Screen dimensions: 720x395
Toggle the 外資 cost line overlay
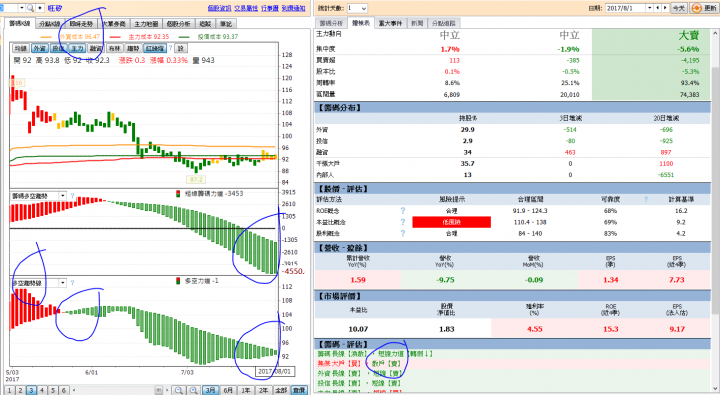point(39,48)
